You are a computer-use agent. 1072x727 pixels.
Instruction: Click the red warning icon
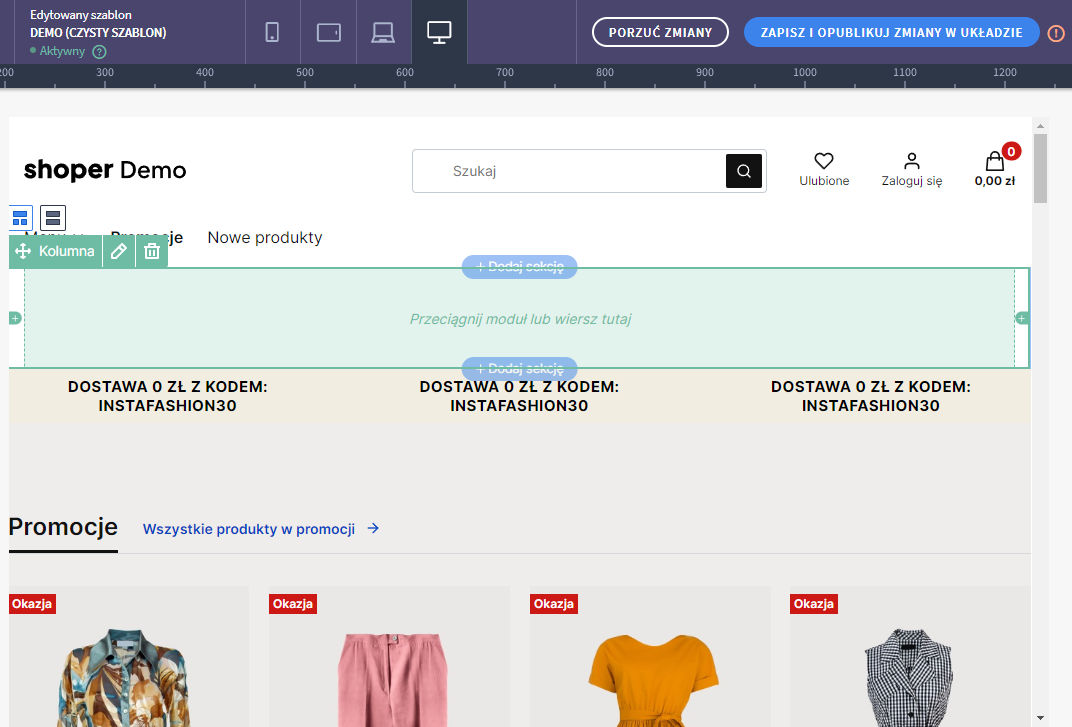tap(1056, 33)
